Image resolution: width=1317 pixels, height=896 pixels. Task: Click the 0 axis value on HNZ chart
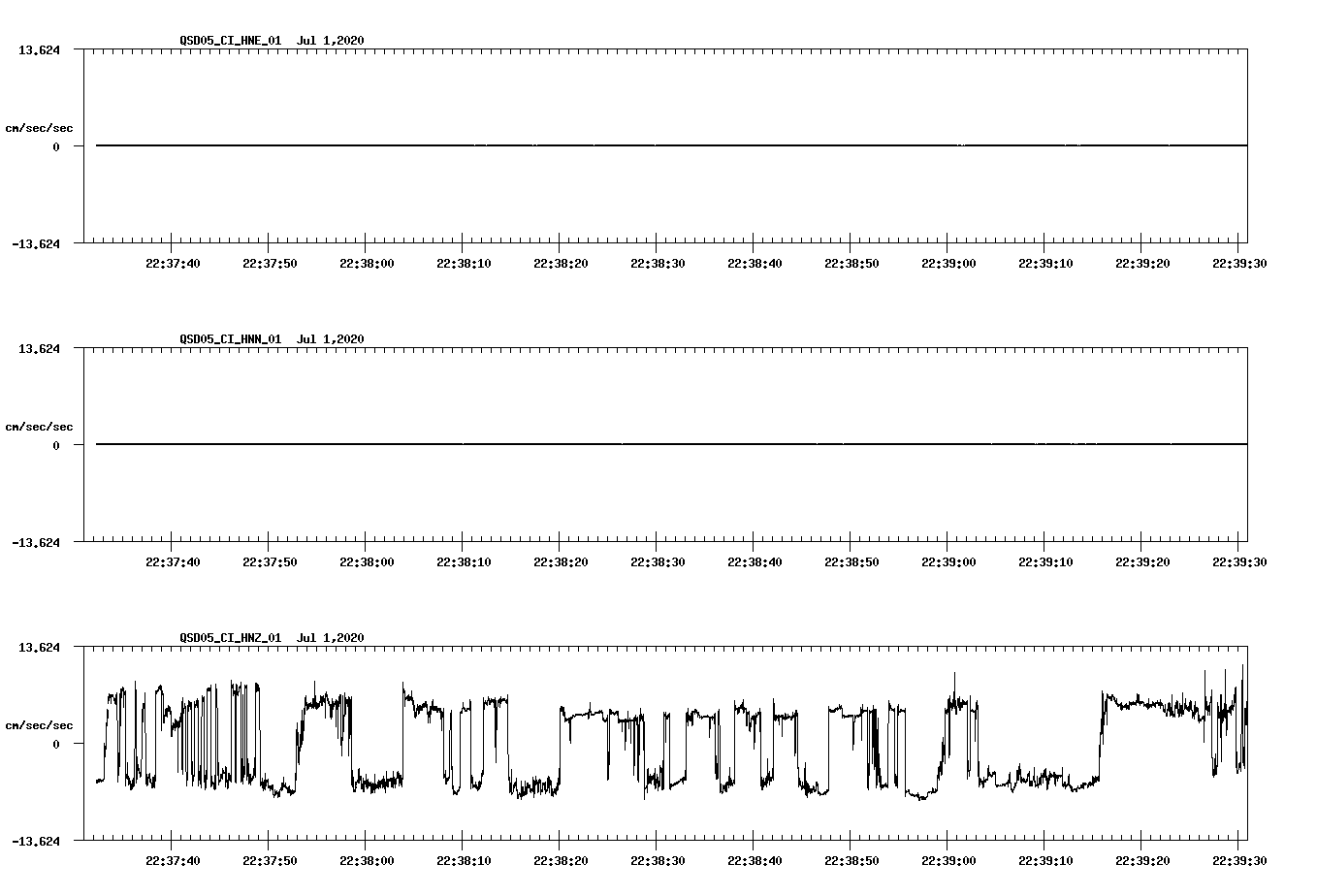pyautogui.click(x=56, y=744)
